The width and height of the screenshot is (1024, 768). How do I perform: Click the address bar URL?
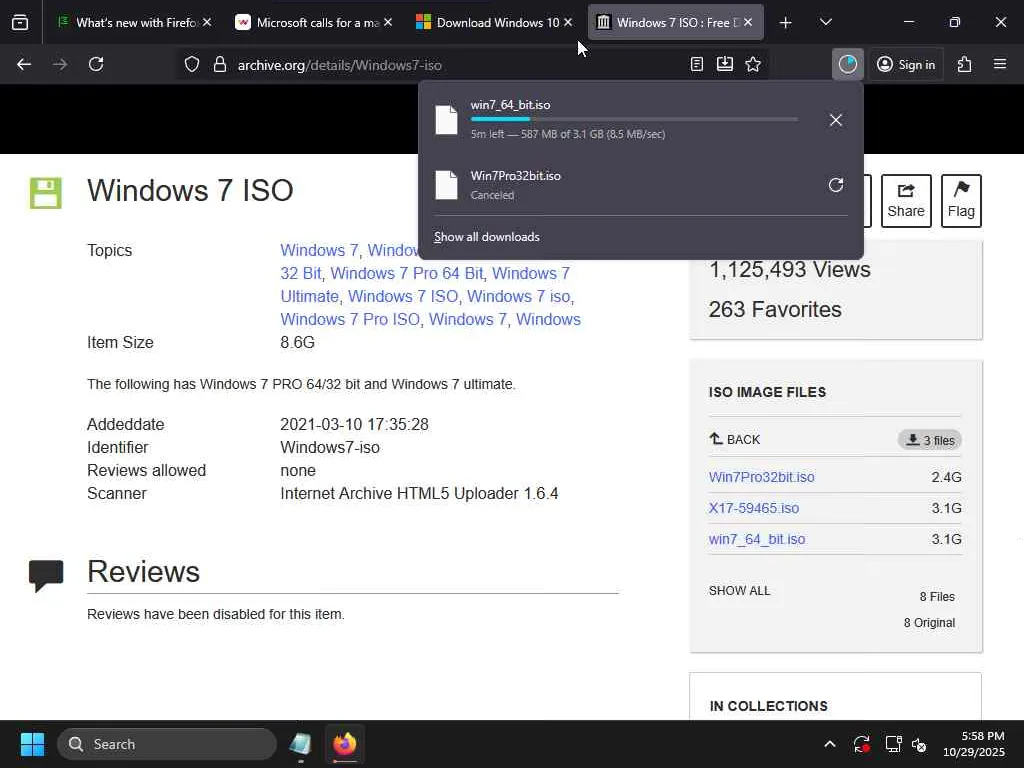(340, 65)
